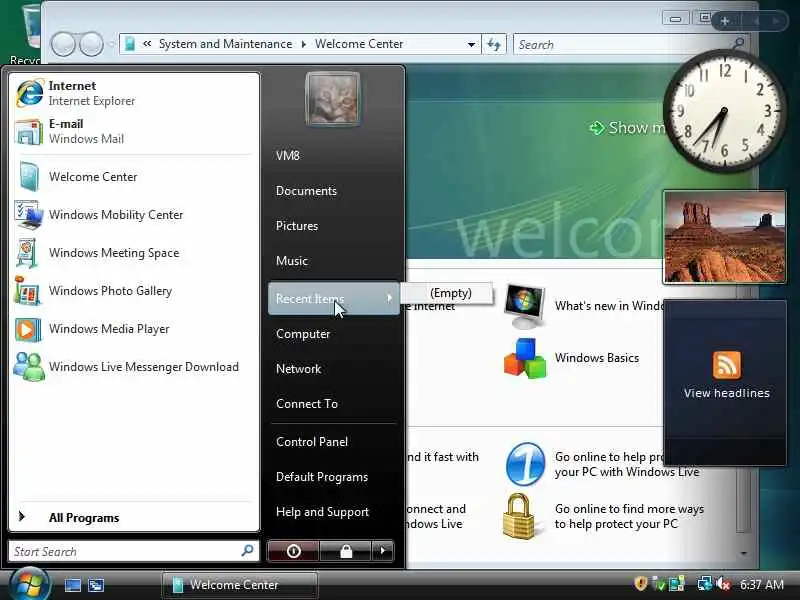Click the sidebar add gadget plus button
This screenshot has height=600, width=800.
[724, 21]
